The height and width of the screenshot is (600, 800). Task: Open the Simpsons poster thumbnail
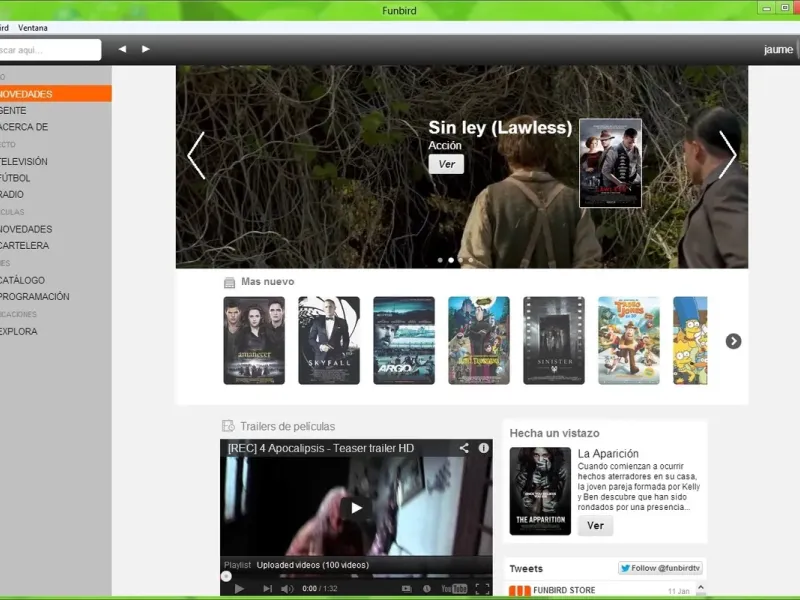(690, 340)
